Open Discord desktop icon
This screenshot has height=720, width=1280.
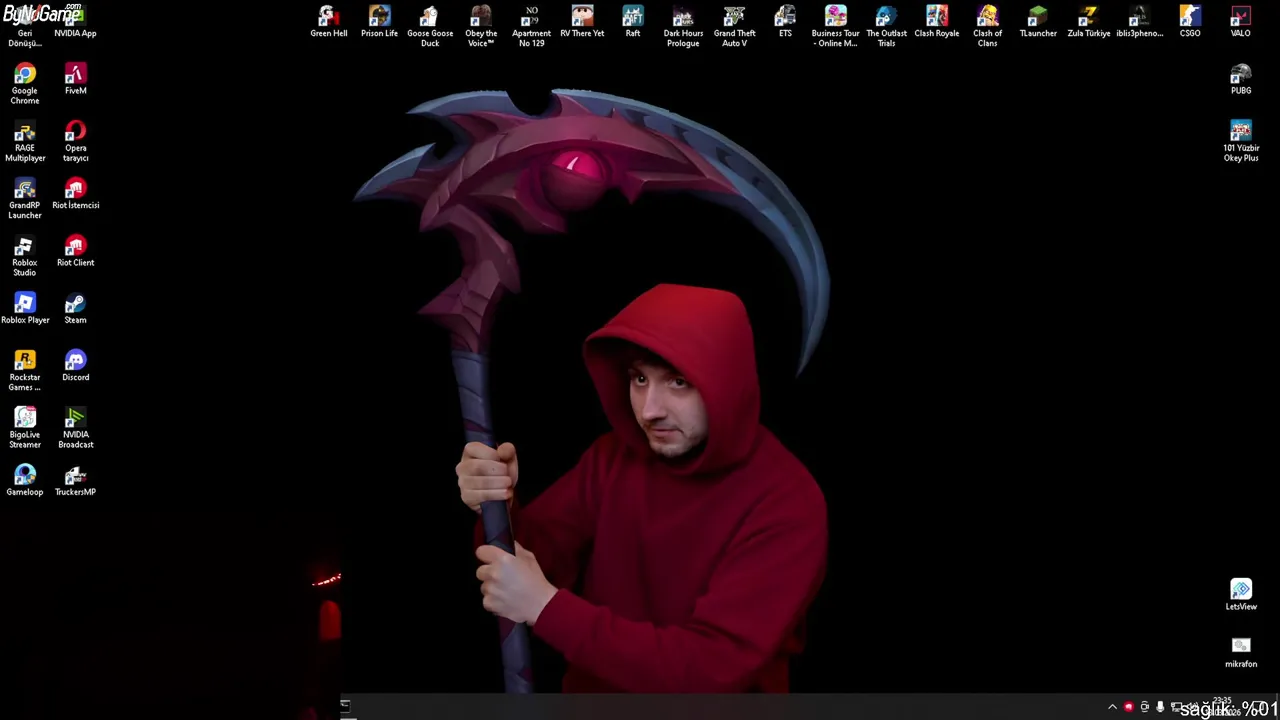[75, 366]
